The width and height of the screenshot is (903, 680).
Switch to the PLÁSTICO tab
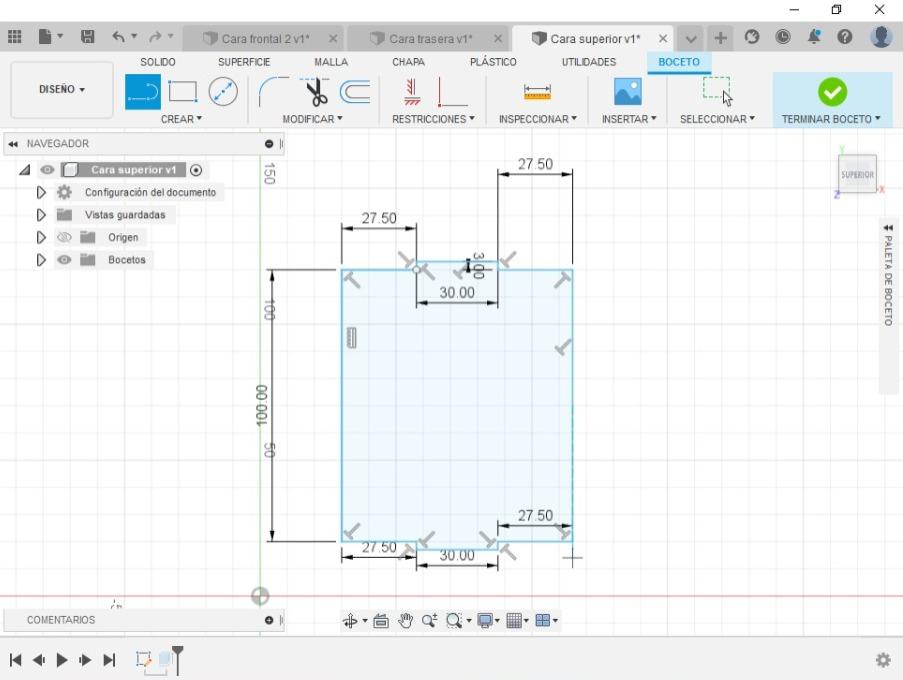click(x=493, y=62)
